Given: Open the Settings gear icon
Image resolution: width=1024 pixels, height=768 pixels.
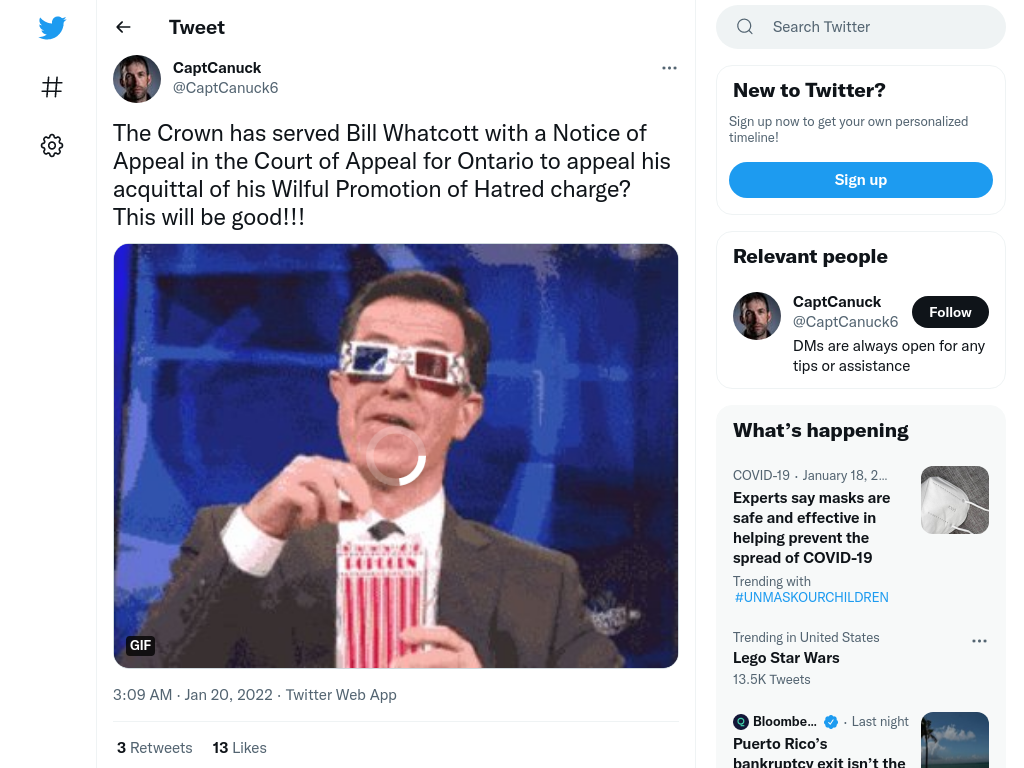Looking at the screenshot, I should (52, 145).
